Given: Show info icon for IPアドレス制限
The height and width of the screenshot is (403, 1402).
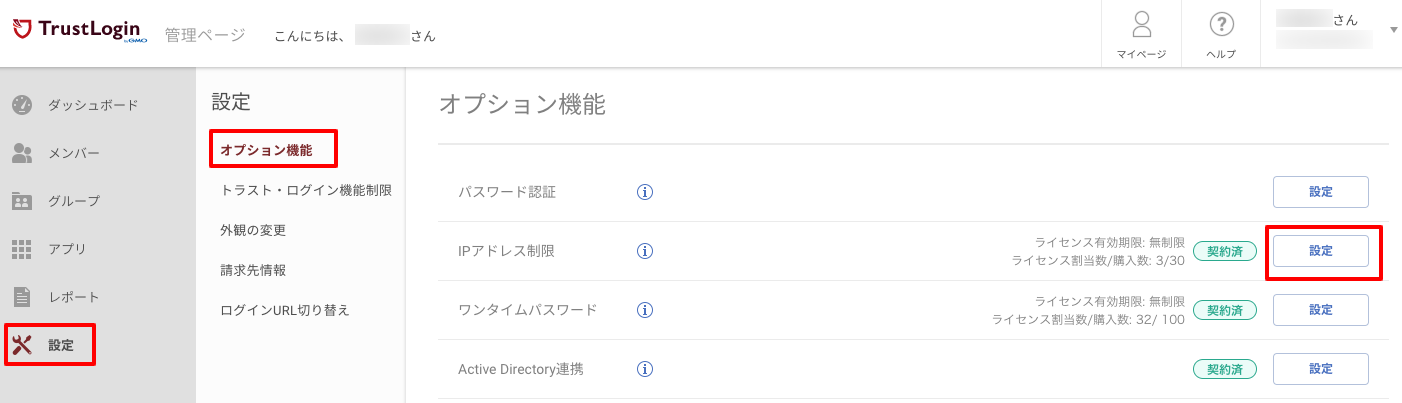Looking at the screenshot, I should pyautogui.click(x=645, y=251).
